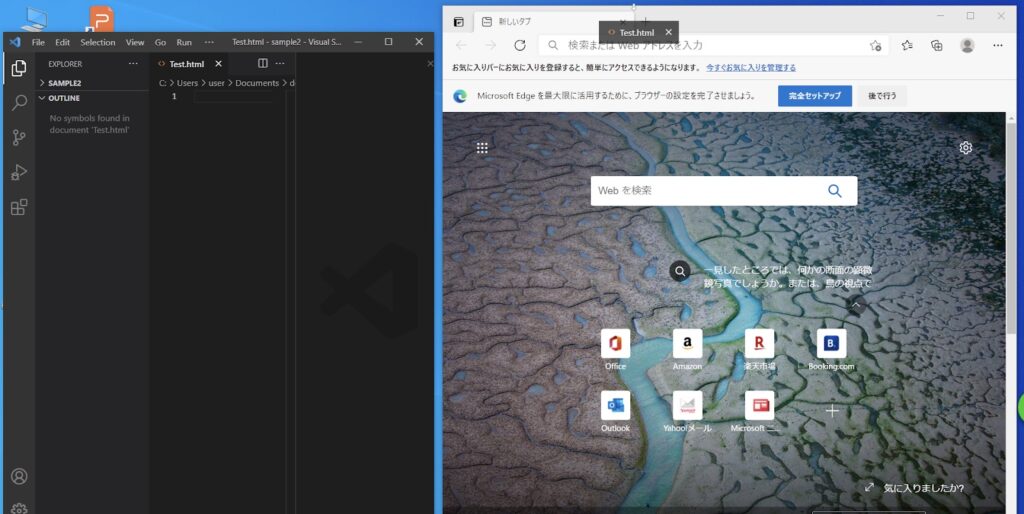Collapse quick links with chevron

(856, 305)
